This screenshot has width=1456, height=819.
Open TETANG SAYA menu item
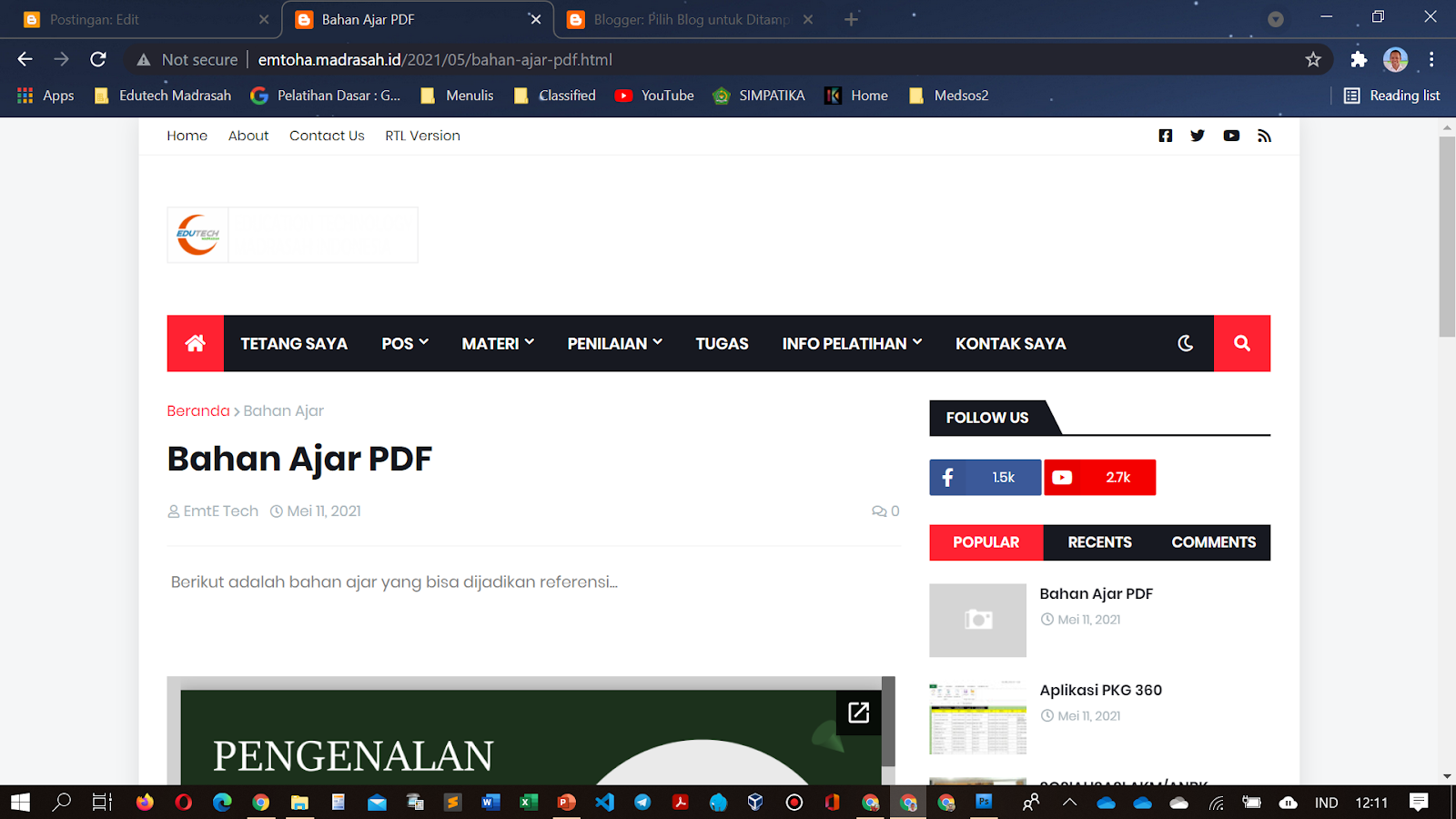tap(294, 343)
